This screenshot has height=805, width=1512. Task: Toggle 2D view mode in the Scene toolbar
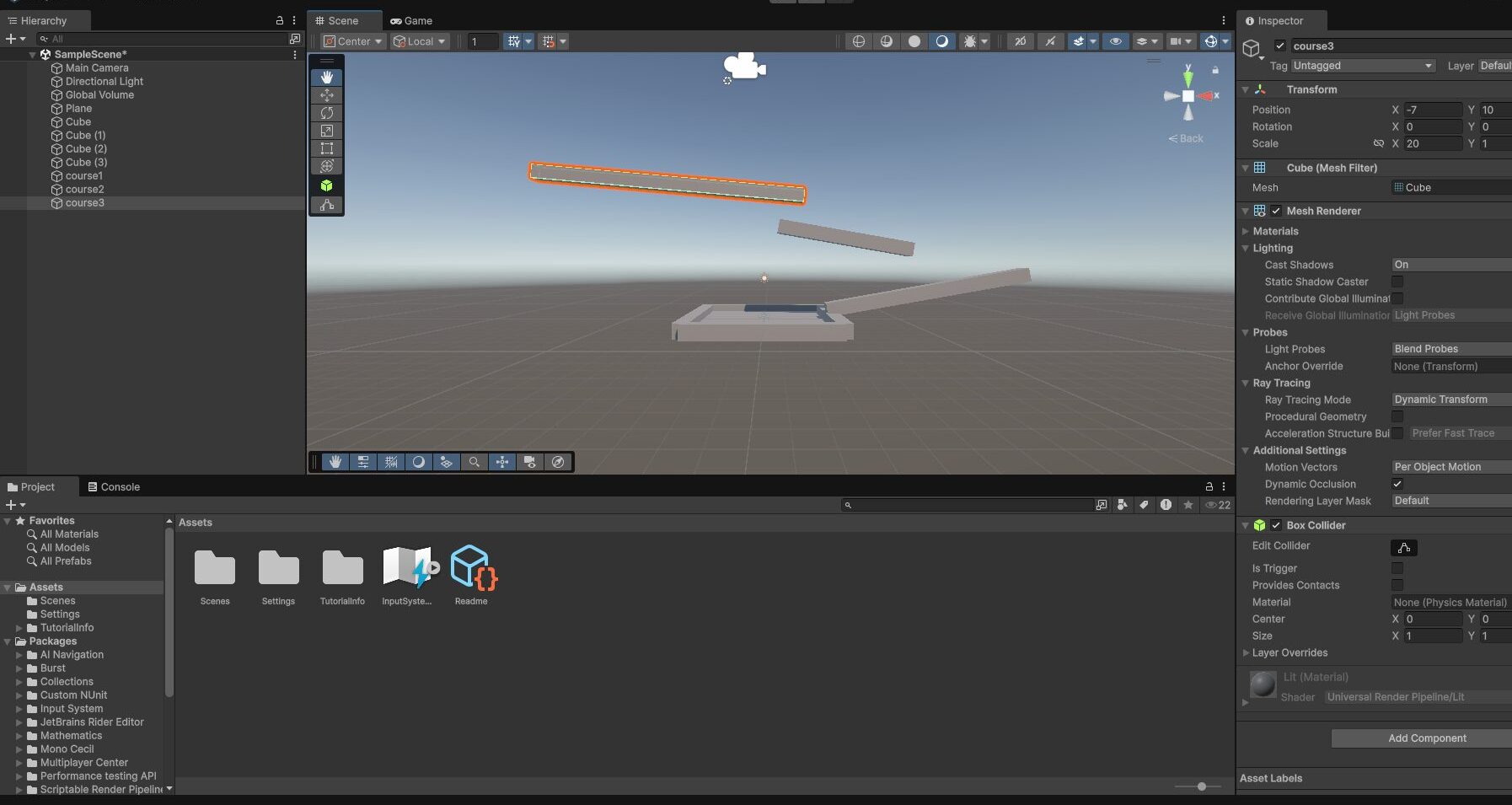point(1020,41)
